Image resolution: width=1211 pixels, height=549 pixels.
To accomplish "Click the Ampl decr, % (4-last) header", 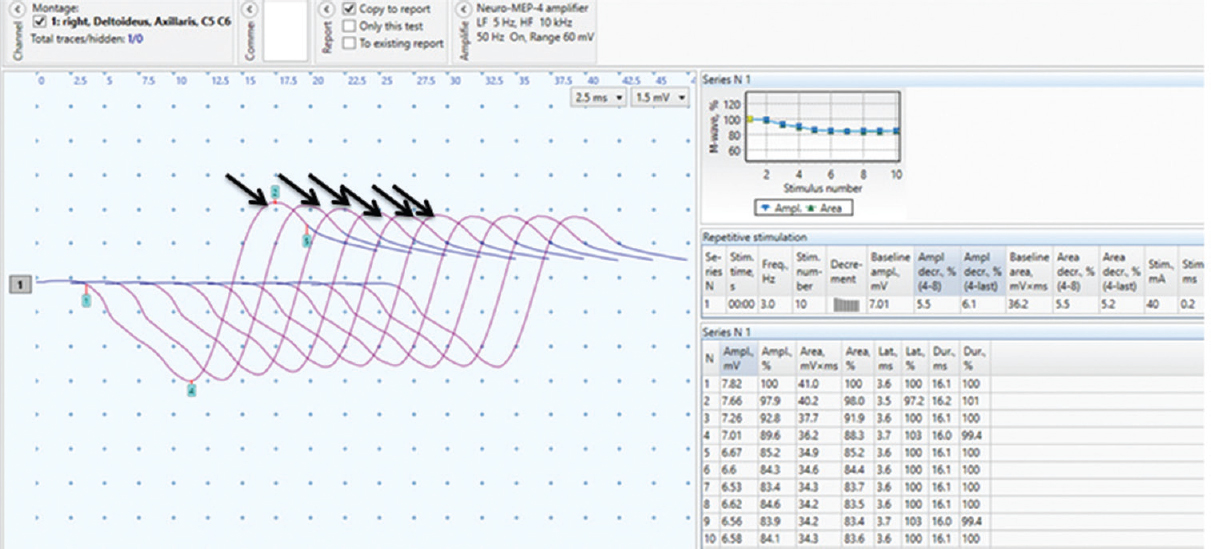I will point(983,269).
